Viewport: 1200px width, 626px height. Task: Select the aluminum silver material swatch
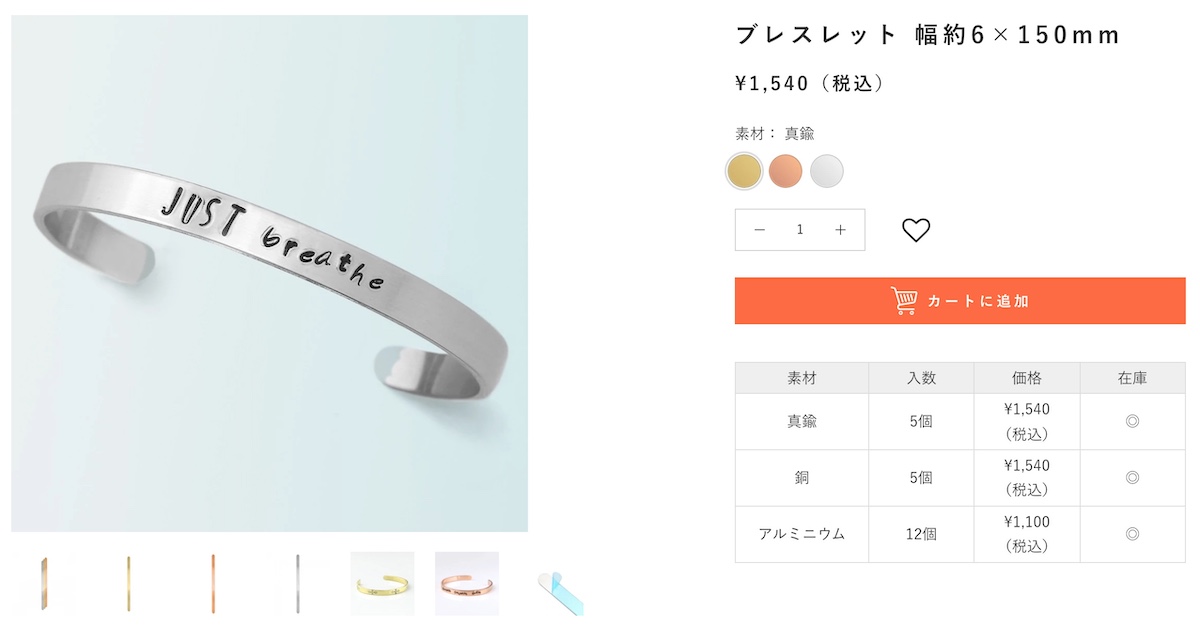pyautogui.click(x=827, y=171)
